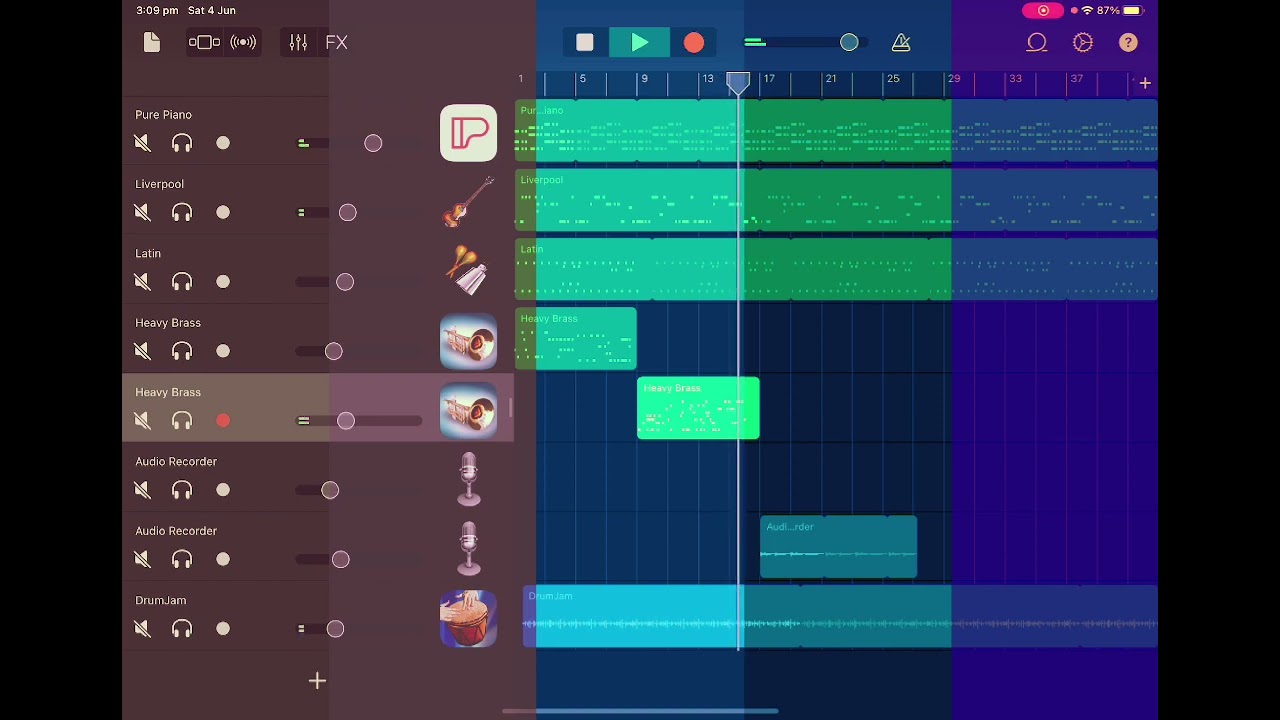This screenshot has height=720, width=1280.
Task: Mute the first Heavy Brass track
Action: (142, 351)
